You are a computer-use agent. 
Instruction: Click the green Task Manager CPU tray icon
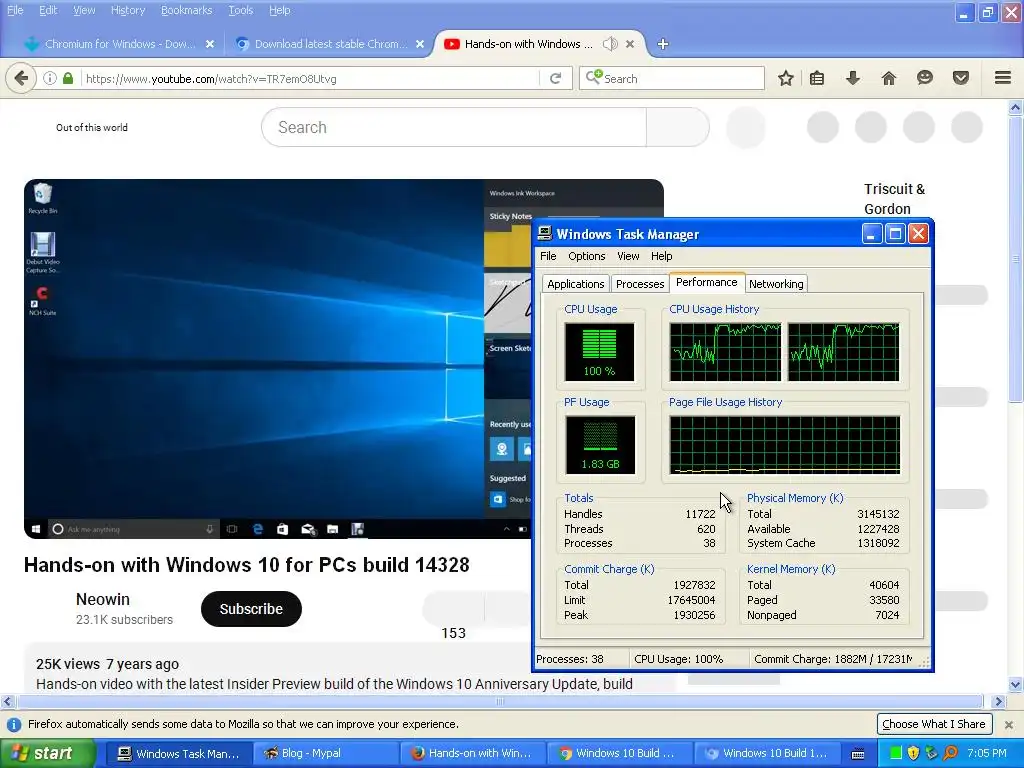[896, 754]
